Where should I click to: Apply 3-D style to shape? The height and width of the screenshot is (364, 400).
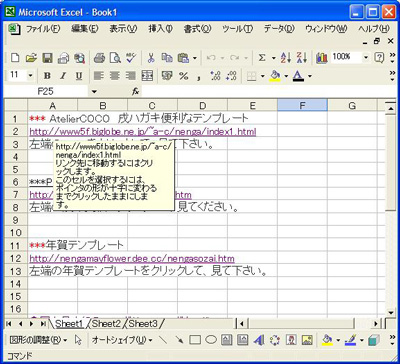tap(373, 340)
